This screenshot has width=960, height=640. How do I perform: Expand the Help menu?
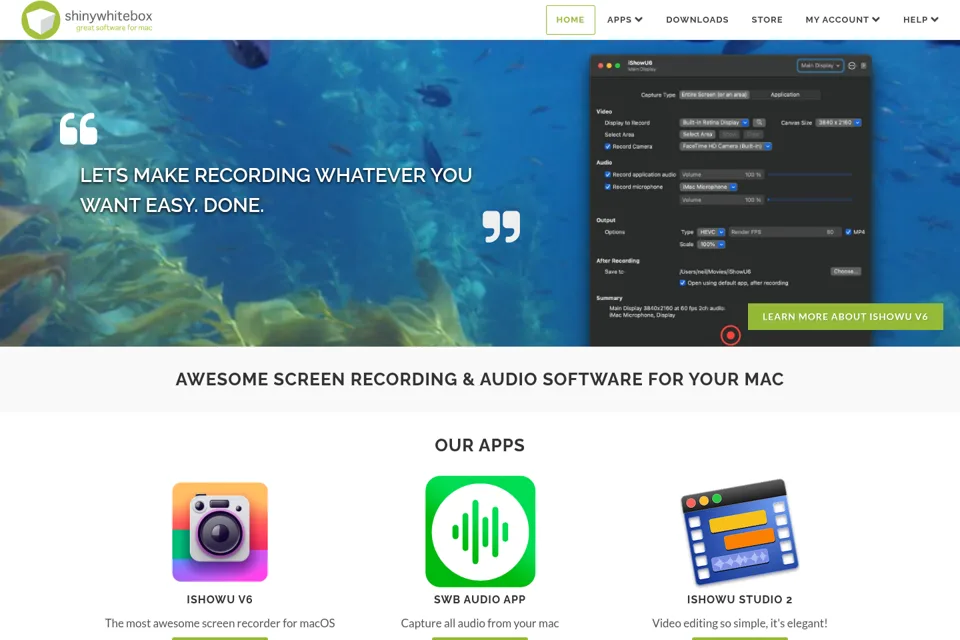pos(920,20)
